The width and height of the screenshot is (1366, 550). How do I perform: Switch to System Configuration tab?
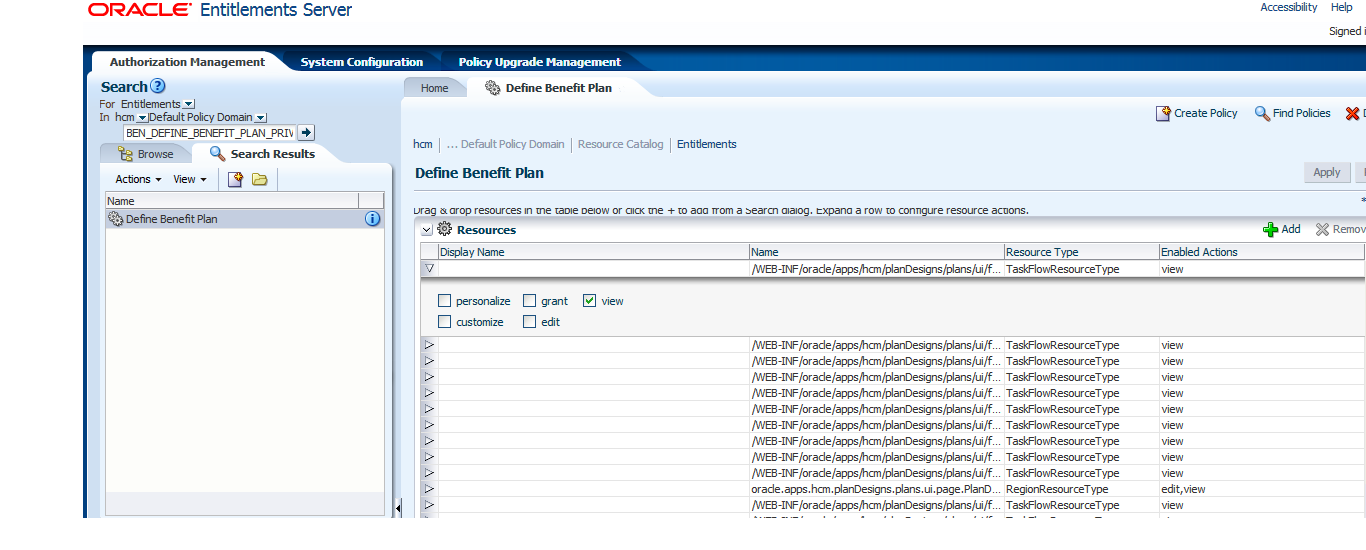tap(362, 62)
